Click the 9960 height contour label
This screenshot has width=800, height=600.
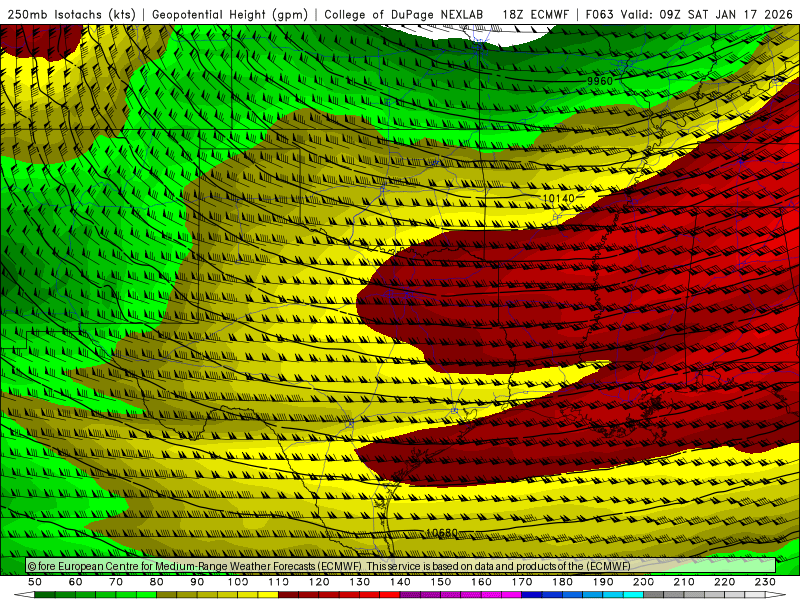coord(599,81)
